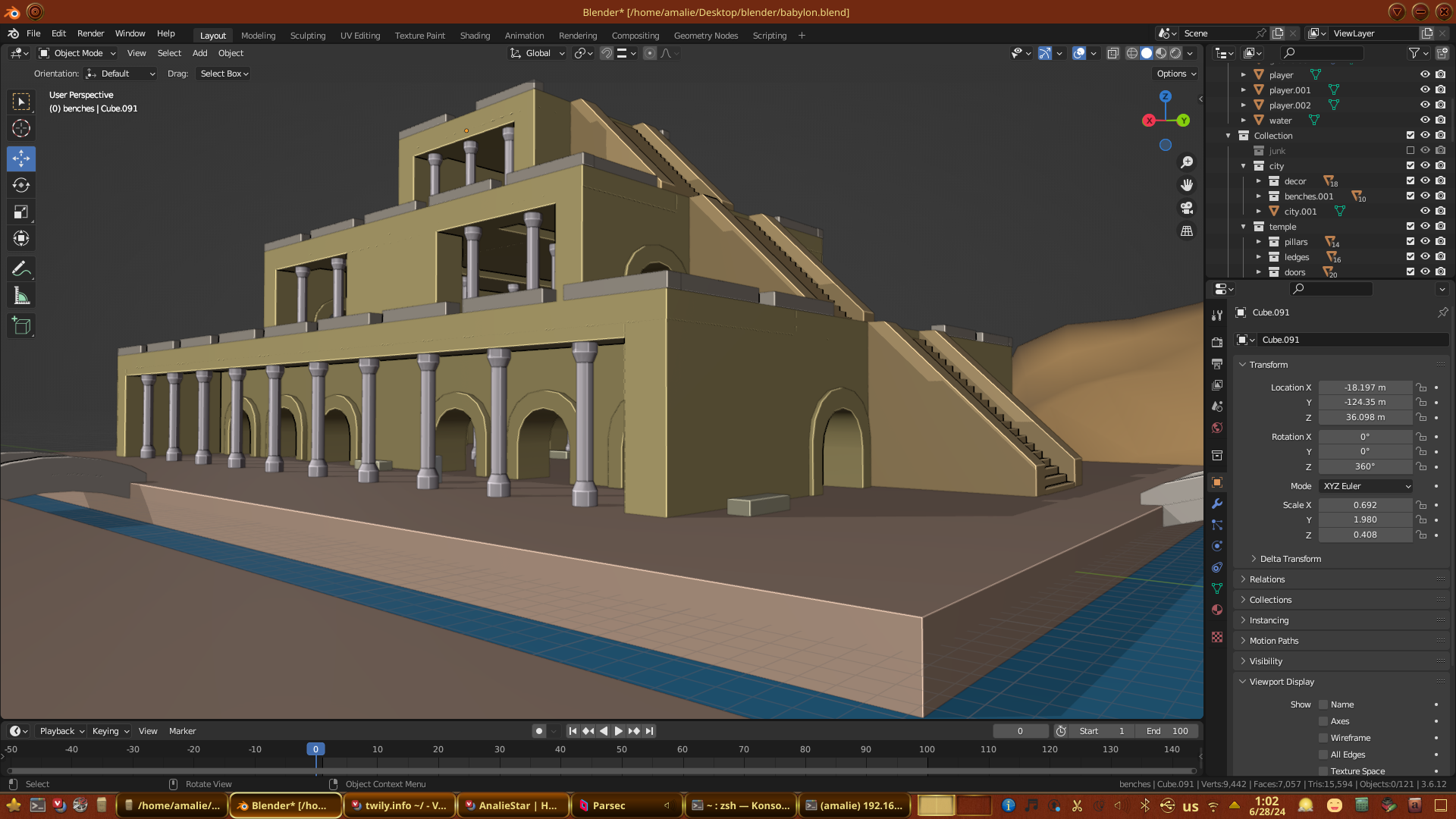Play the animation forward
This screenshot has width=1456, height=819.
[619, 731]
